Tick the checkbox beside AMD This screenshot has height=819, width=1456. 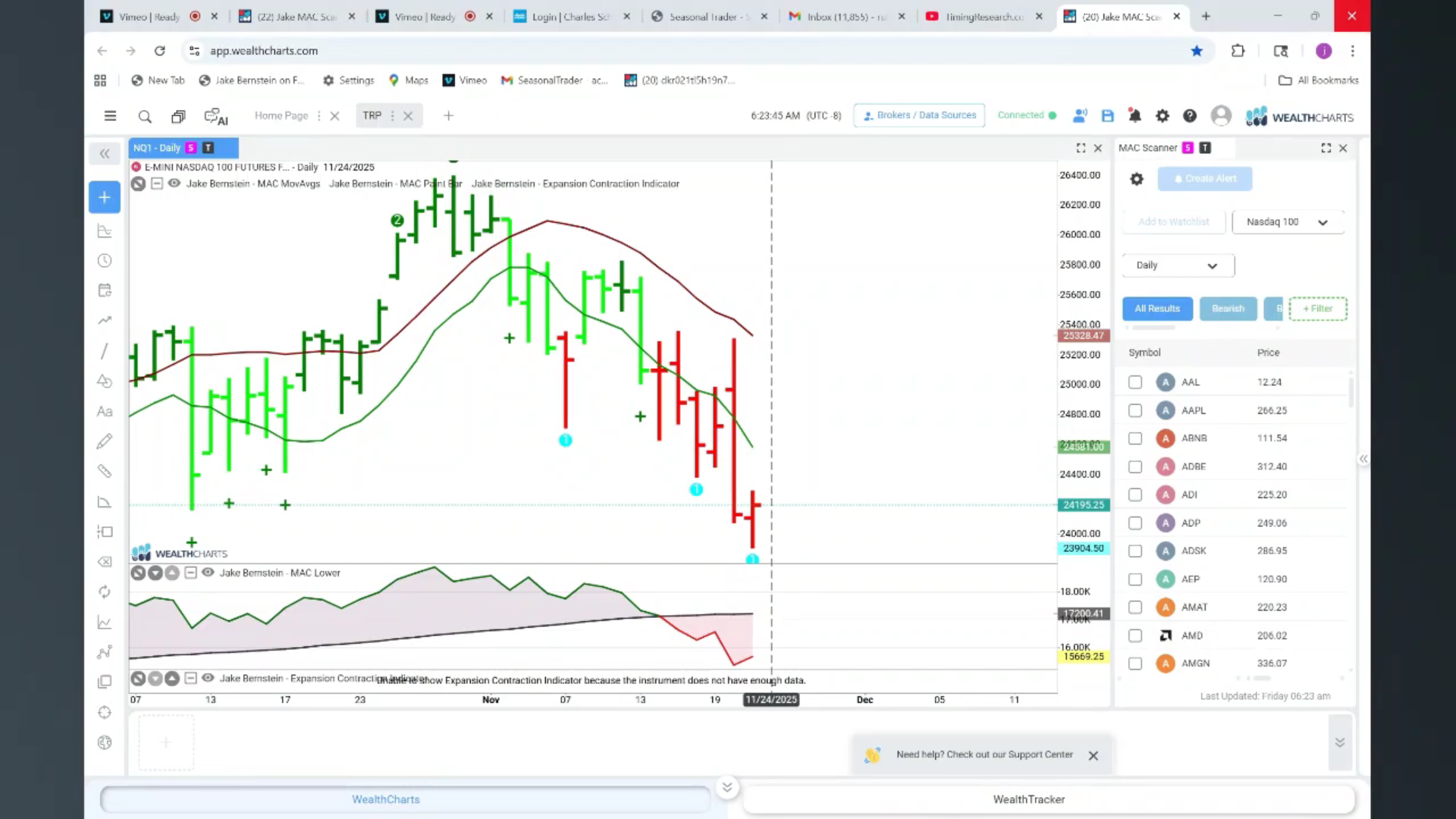1134,635
